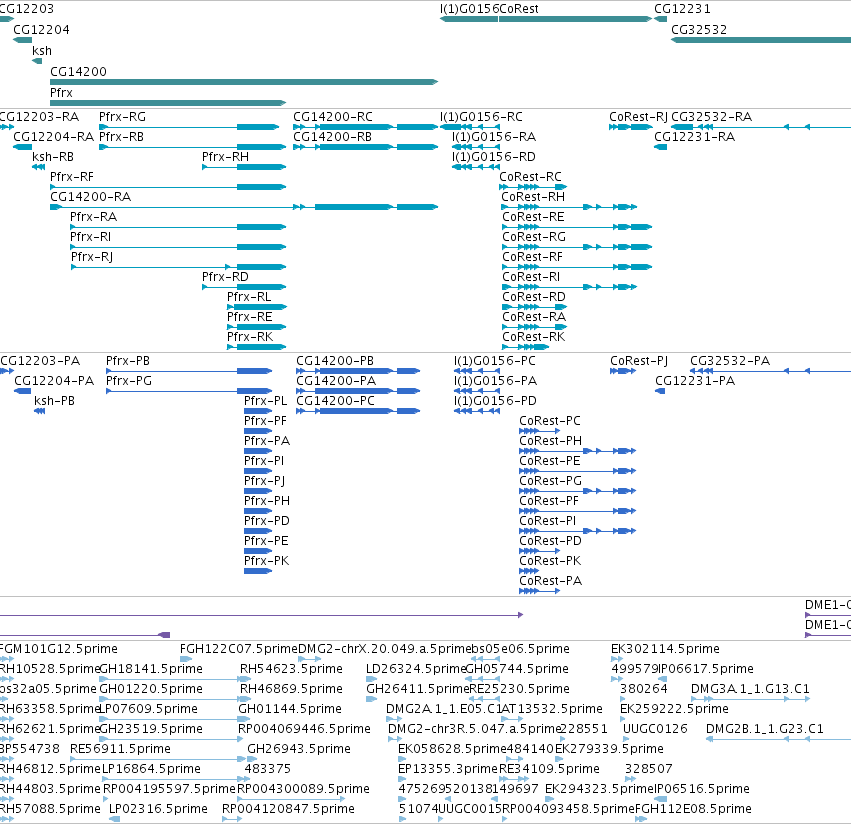Select the CoRest-RK transcript label
Viewport: 851px width, 824px height.
pyautogui.click(x=534, y=337)
